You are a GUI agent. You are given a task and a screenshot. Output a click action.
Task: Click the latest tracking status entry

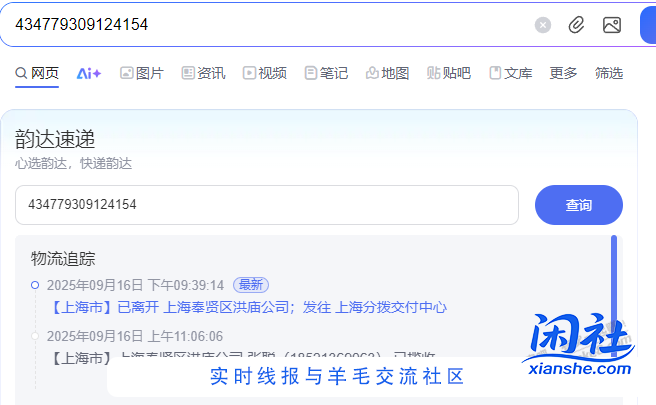pyautogui.click(x=247, y=307)
